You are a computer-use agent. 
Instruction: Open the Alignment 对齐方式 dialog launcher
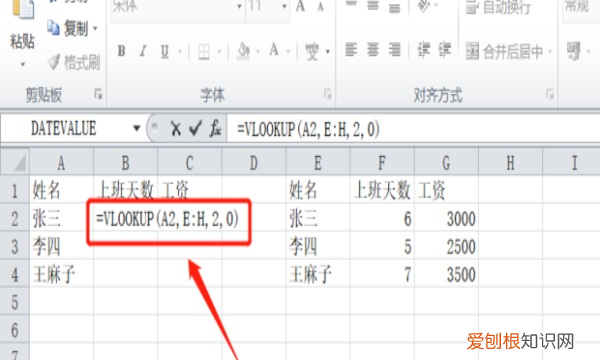(550, 94)
